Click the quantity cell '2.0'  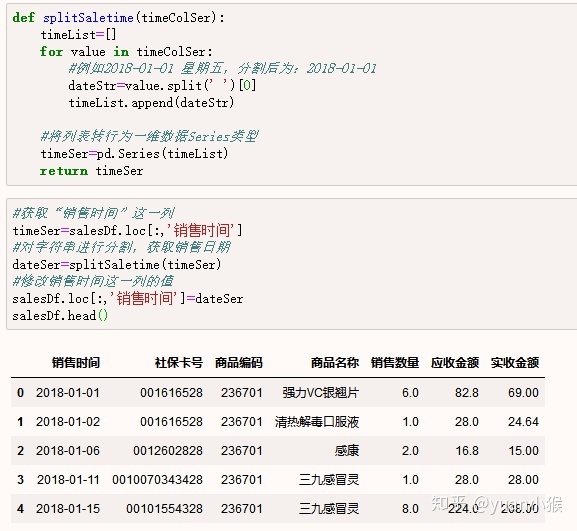[410, 451]
